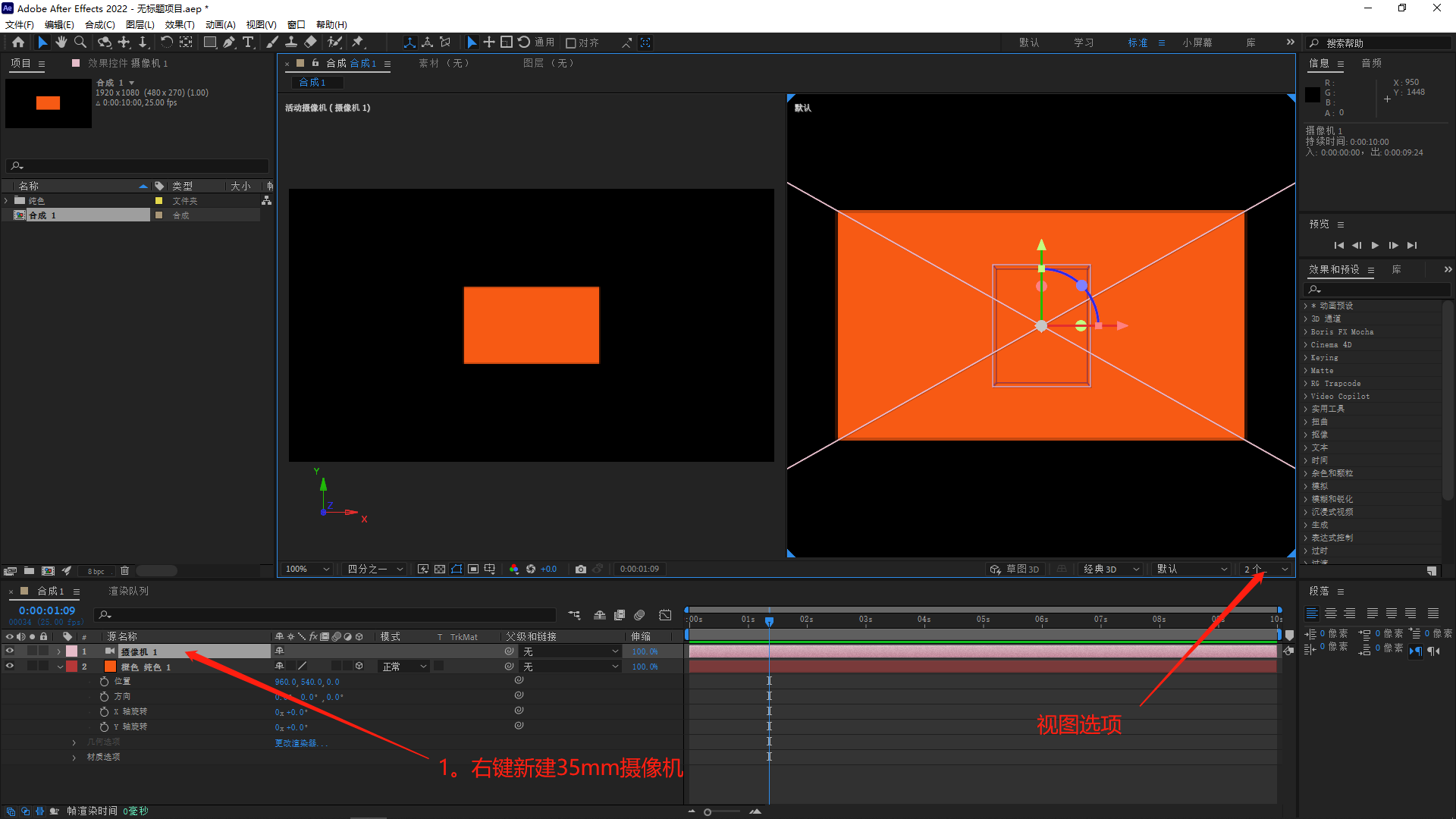Take snapshot with camera icon below viewer
1456x819 pixels.
pyautogui.click(x=581, y=569)
